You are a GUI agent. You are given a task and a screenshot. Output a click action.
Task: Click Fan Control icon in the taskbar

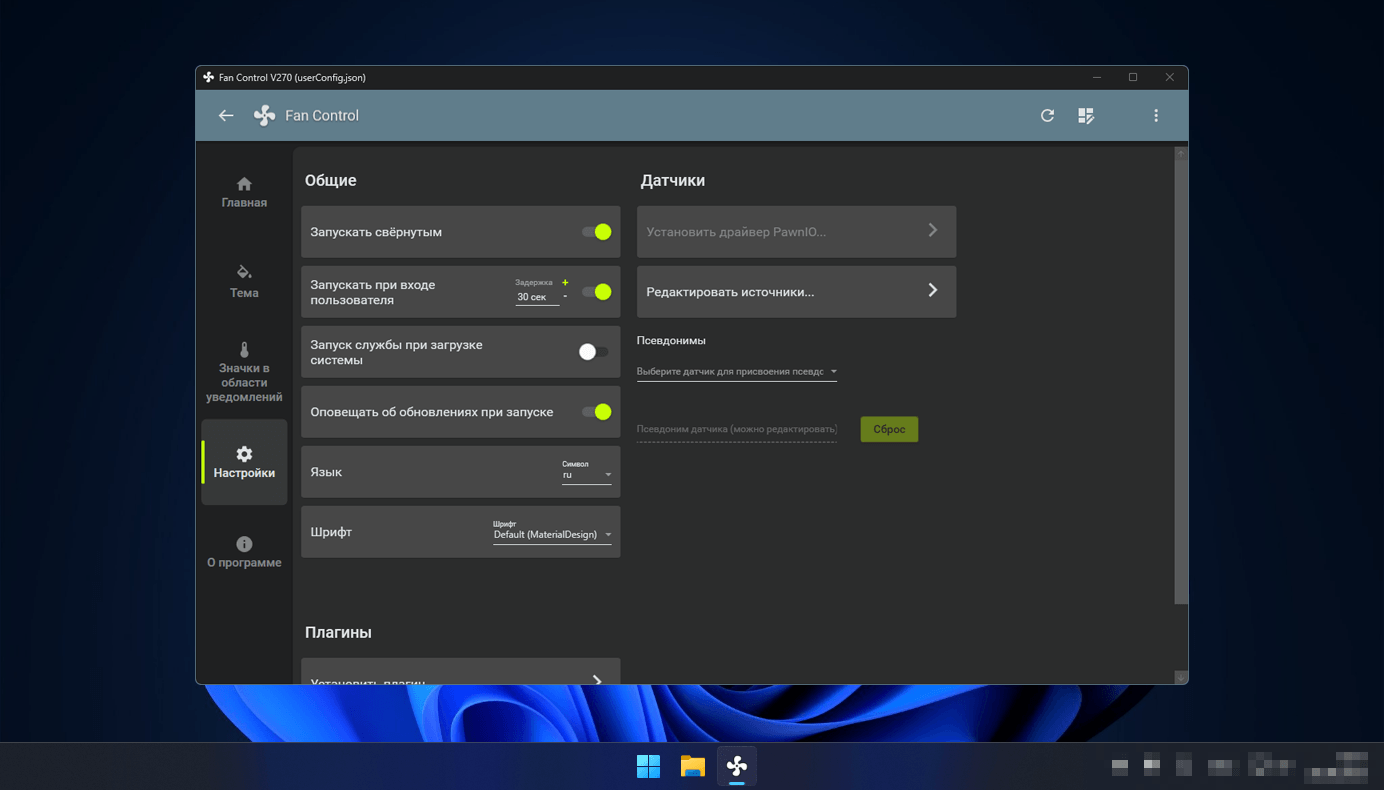click(737, 766)
